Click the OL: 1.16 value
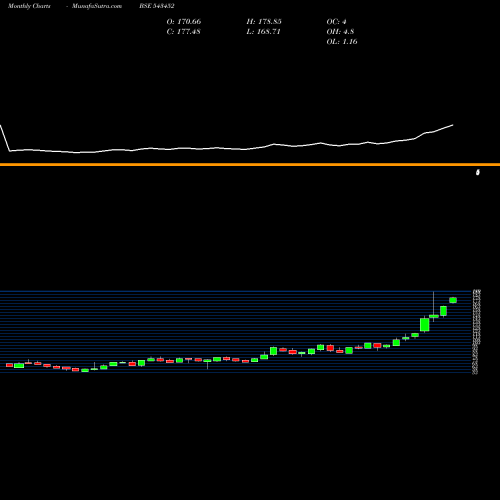Screen dimensions: 500x500 pyautogui.click(x=342, y=42)
